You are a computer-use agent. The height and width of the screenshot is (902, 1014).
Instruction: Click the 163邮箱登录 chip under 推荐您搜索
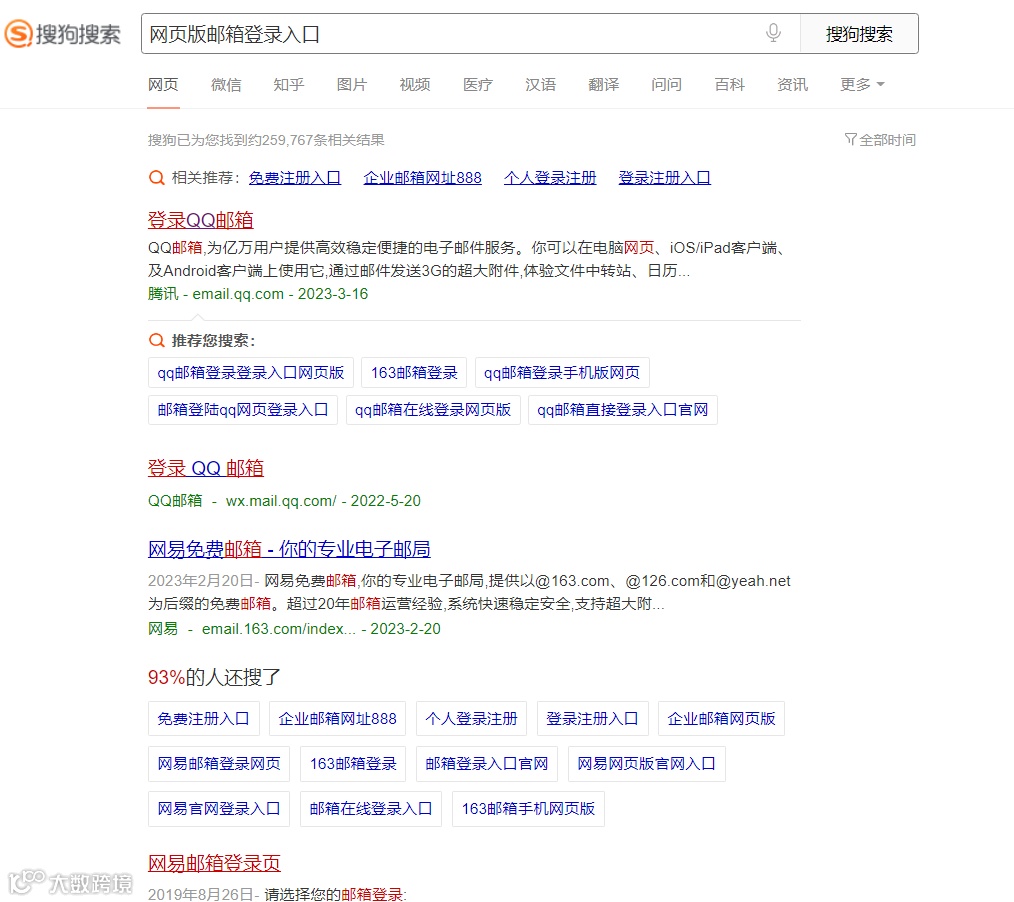tap(414, 372)
